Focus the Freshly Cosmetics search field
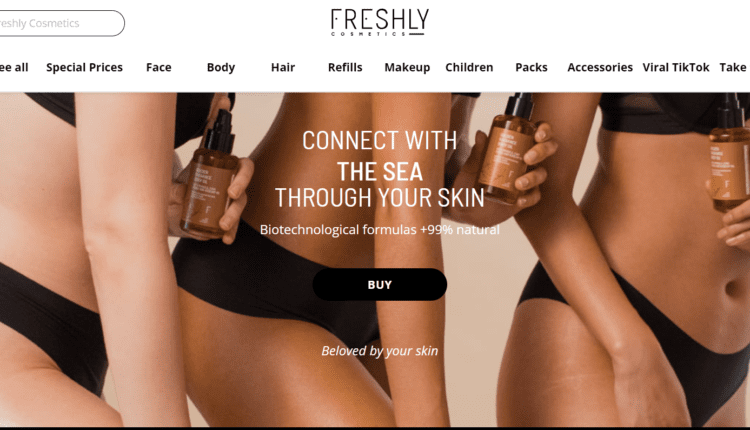This screenshot has width=750, height=430. click(62, 23)
